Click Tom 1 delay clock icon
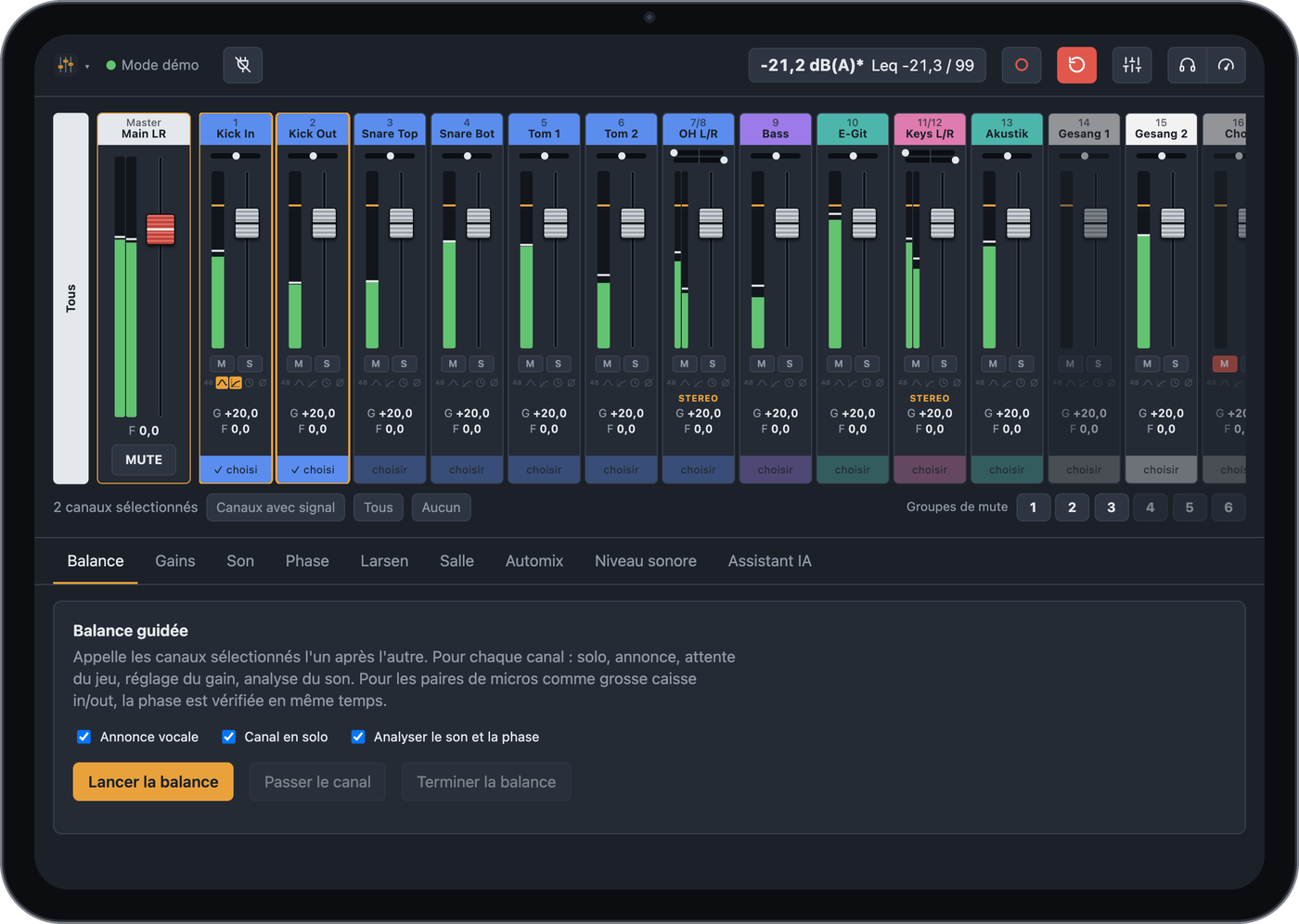1299x924 pixels. [x=558, y=383]
